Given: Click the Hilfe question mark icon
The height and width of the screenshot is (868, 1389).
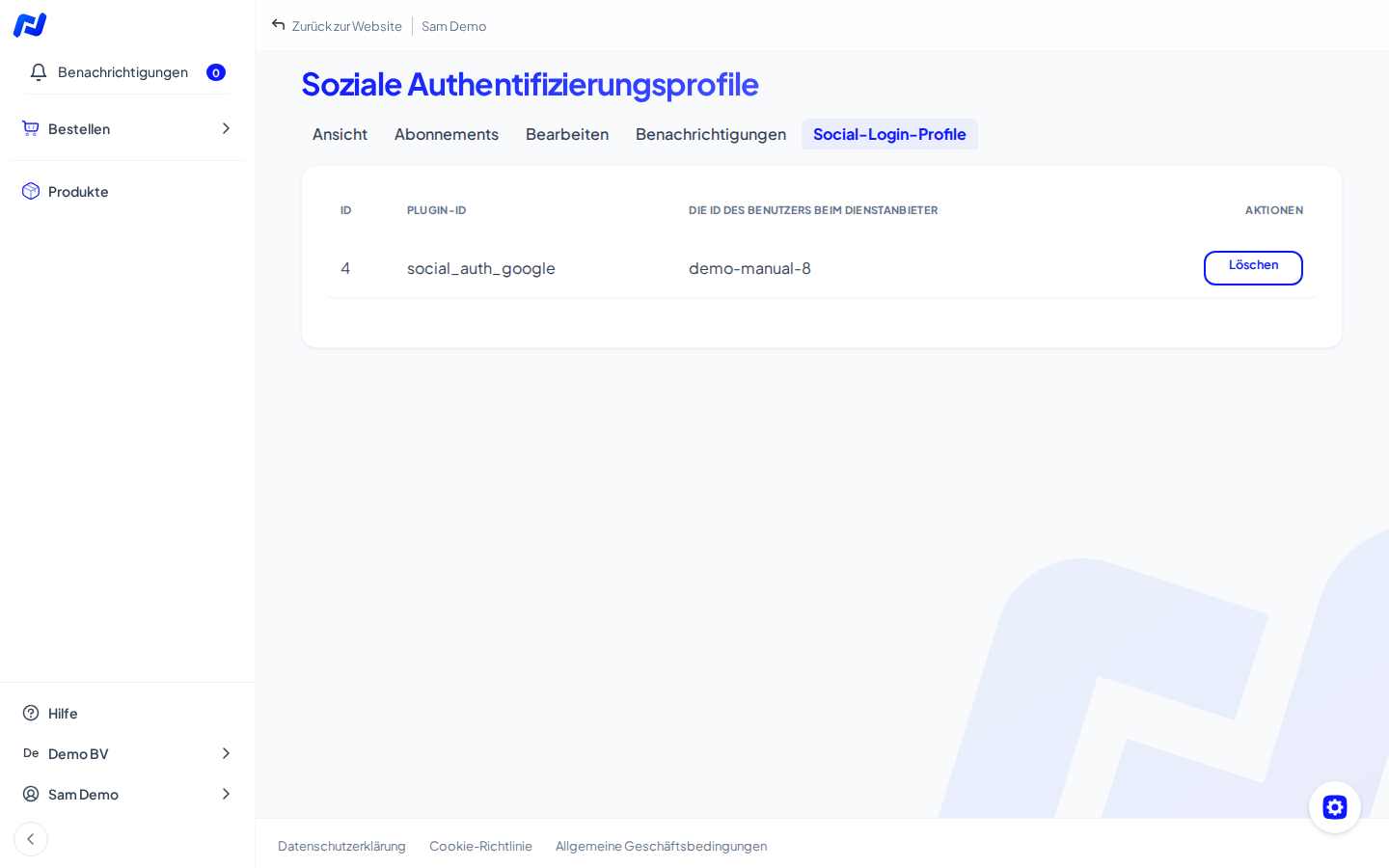Looking at the screenshot, I should click(31, 713).
